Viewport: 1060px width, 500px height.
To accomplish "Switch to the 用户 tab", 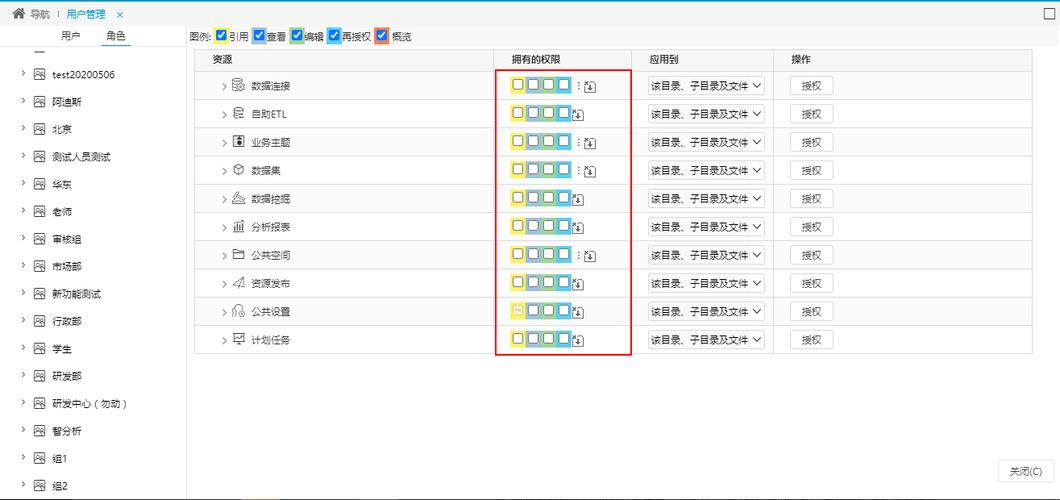I will 70,36.
